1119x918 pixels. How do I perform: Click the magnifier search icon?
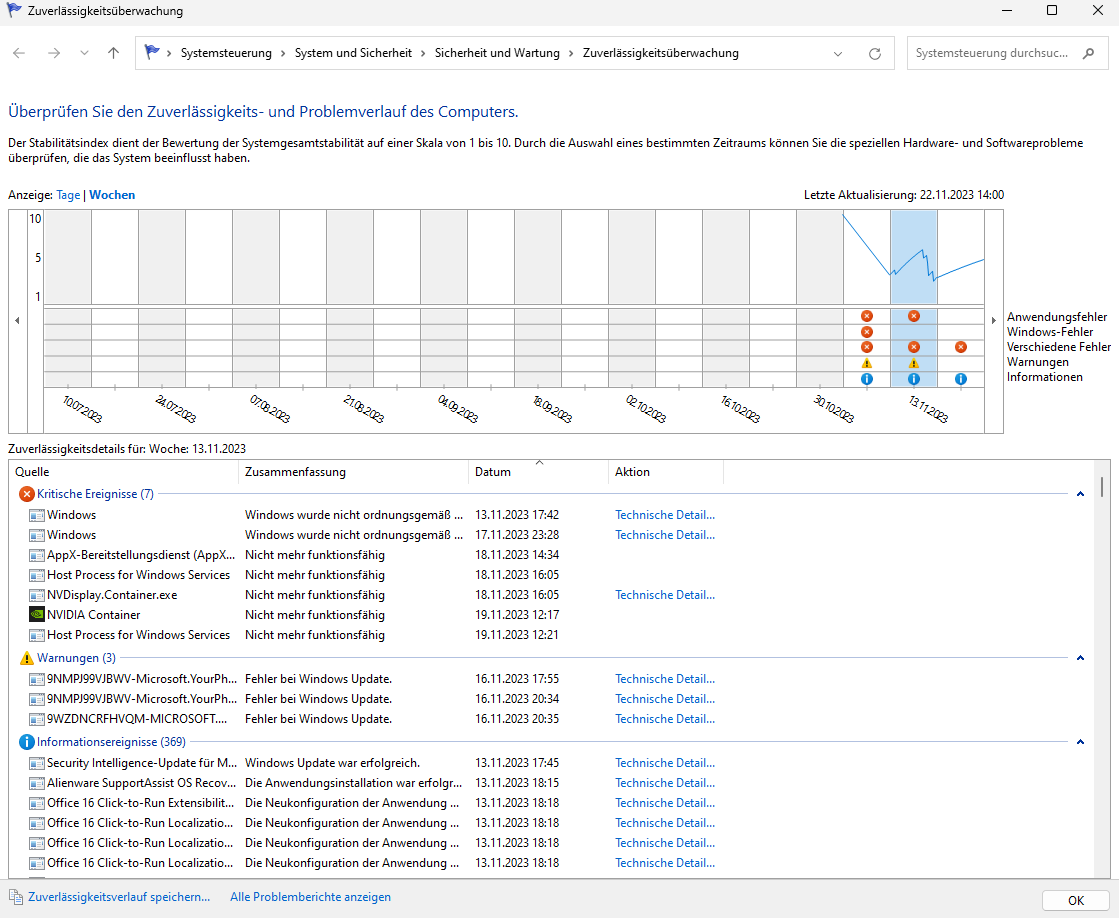1088,54
